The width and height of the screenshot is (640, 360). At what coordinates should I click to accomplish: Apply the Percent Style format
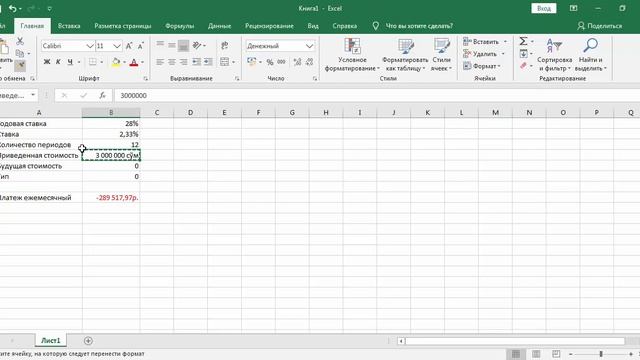point(270,62)
